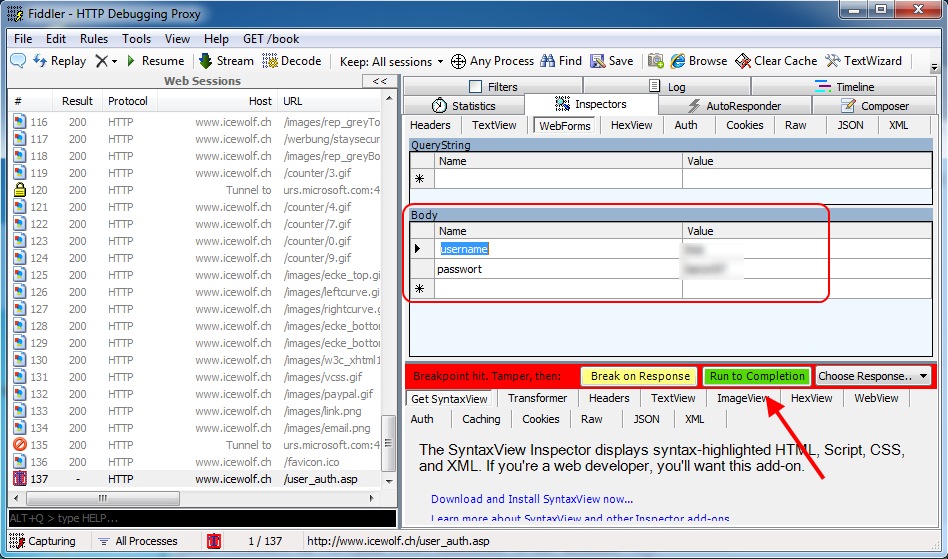Open the File menu
Viewport: 948px width, 559px height.
(23, 39)
